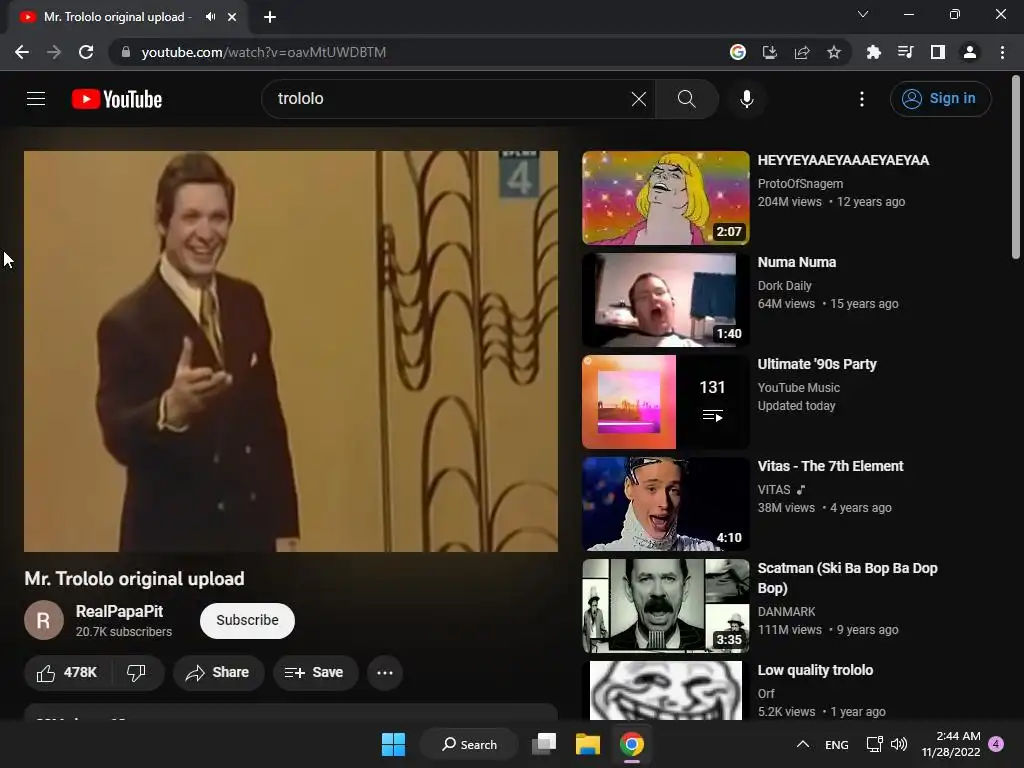
Task: Like the video with thumbs up
Action: click(x=67, y=673)
